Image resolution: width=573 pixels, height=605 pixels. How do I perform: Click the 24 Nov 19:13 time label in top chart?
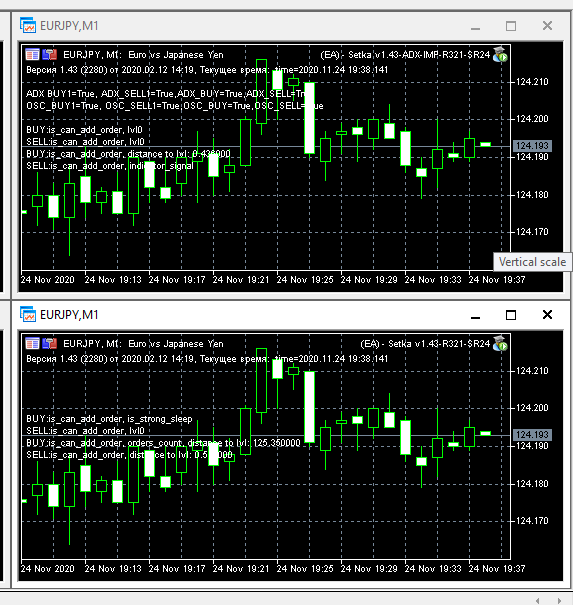point(113,280)
